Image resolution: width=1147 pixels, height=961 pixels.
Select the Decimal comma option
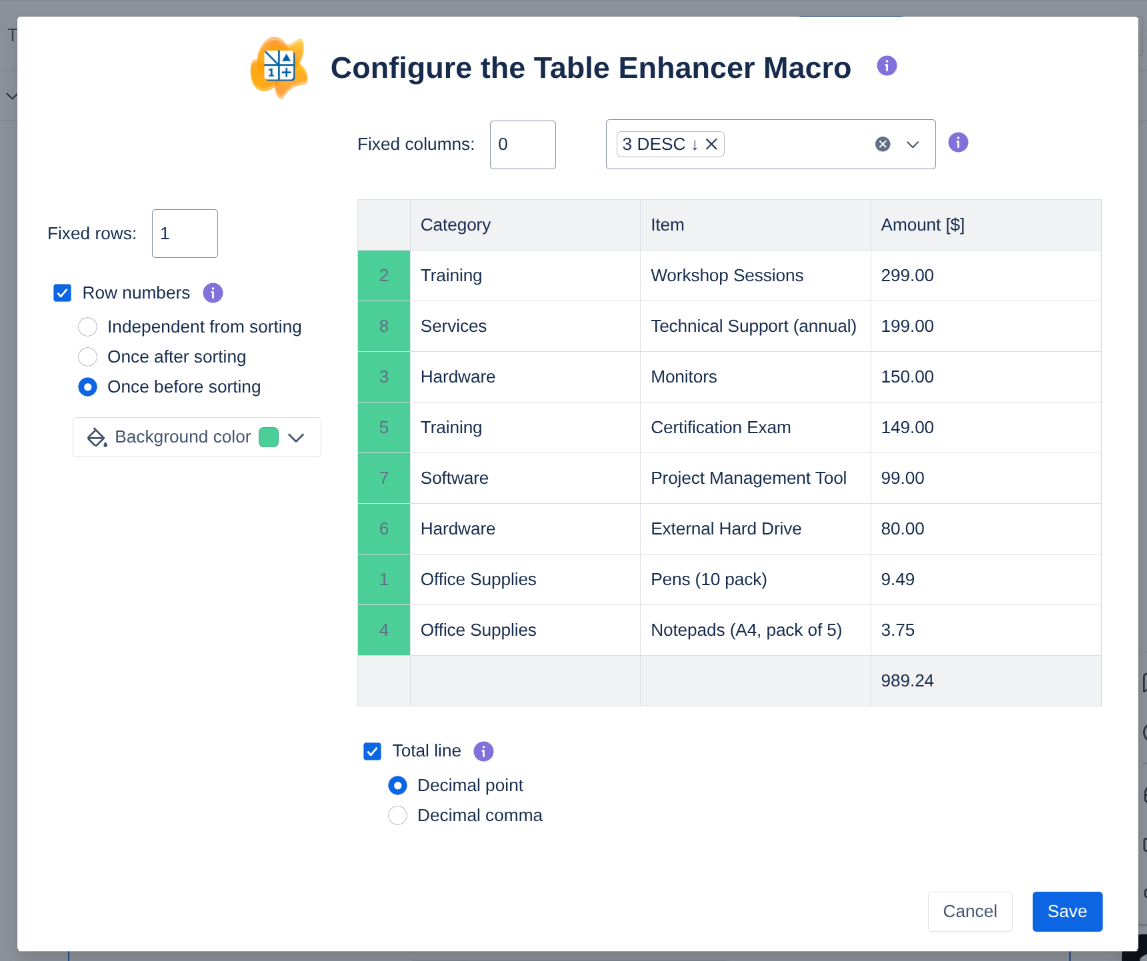point(398,815)
